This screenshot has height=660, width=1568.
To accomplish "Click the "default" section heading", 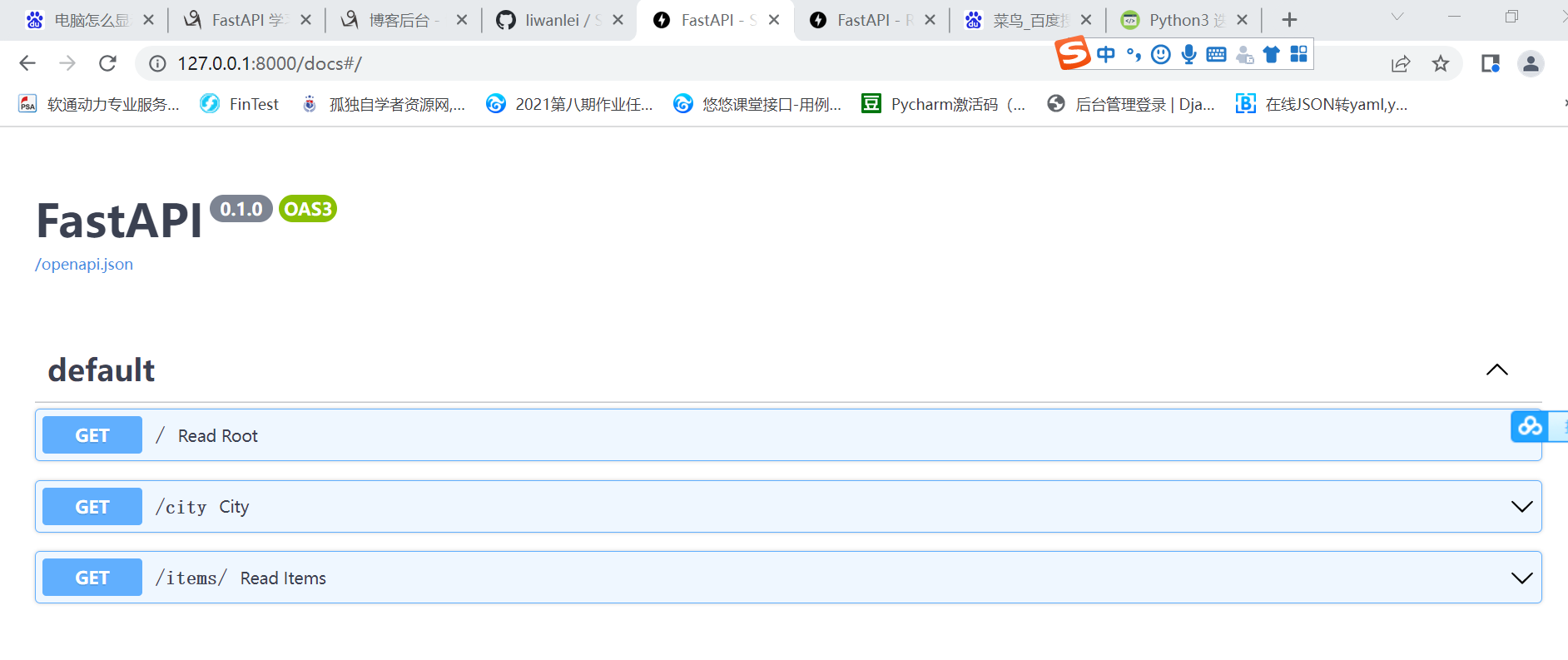I will click(102, 370).
